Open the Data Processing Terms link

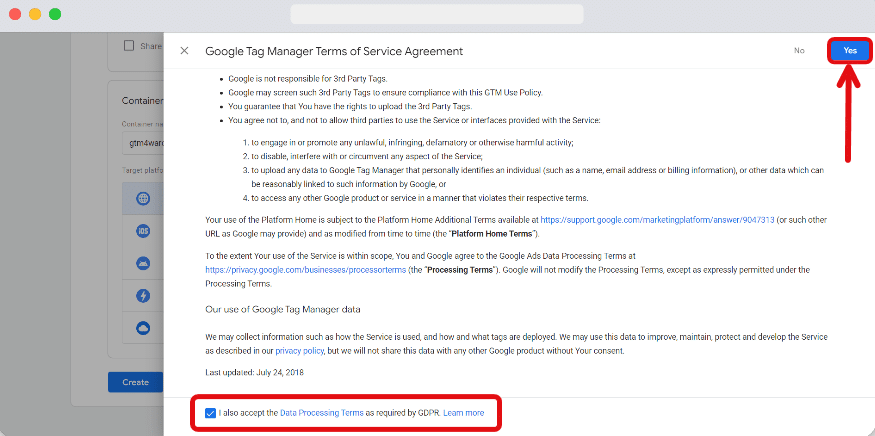(321, 413)
